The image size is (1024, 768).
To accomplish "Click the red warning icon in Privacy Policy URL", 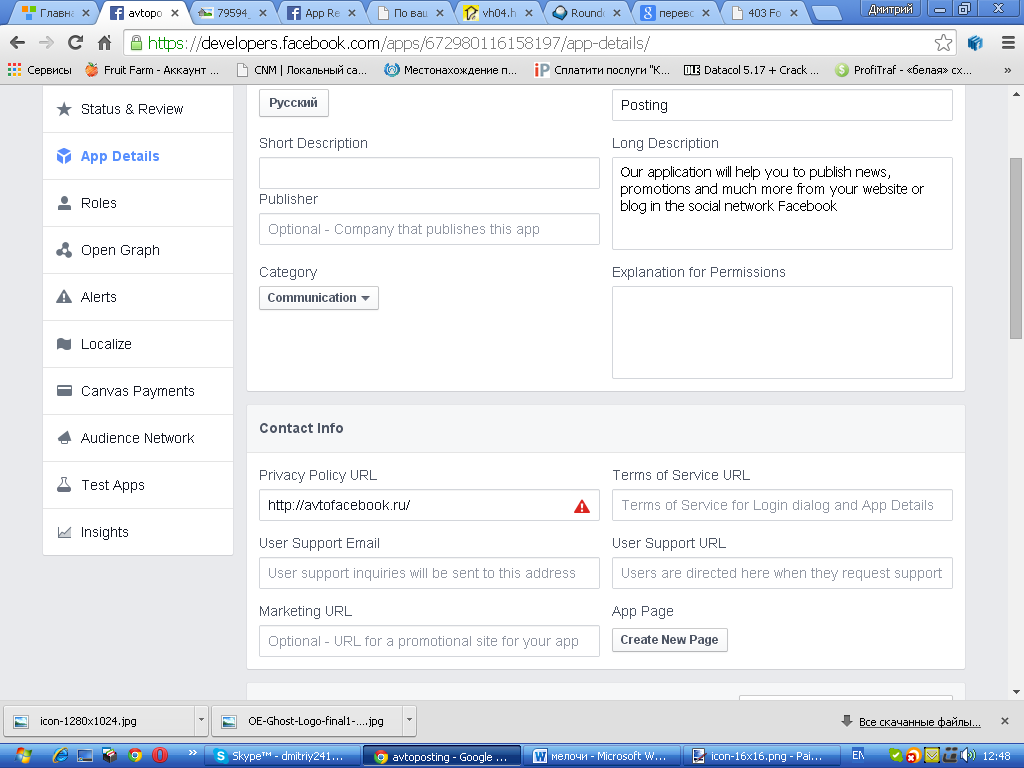I will pyautogui.click(x=582, y=506).
